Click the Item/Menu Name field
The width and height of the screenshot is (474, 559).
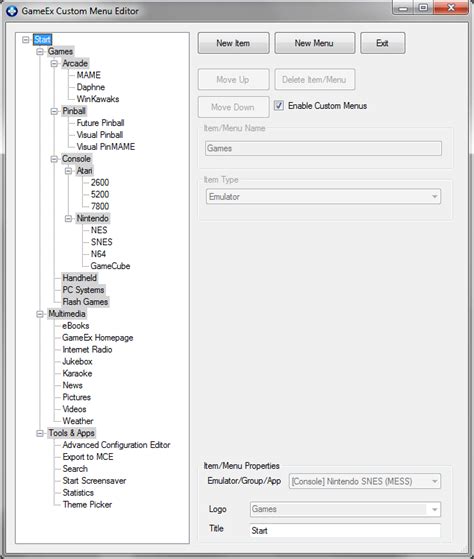pyautogui.click(x=323, y=148)
